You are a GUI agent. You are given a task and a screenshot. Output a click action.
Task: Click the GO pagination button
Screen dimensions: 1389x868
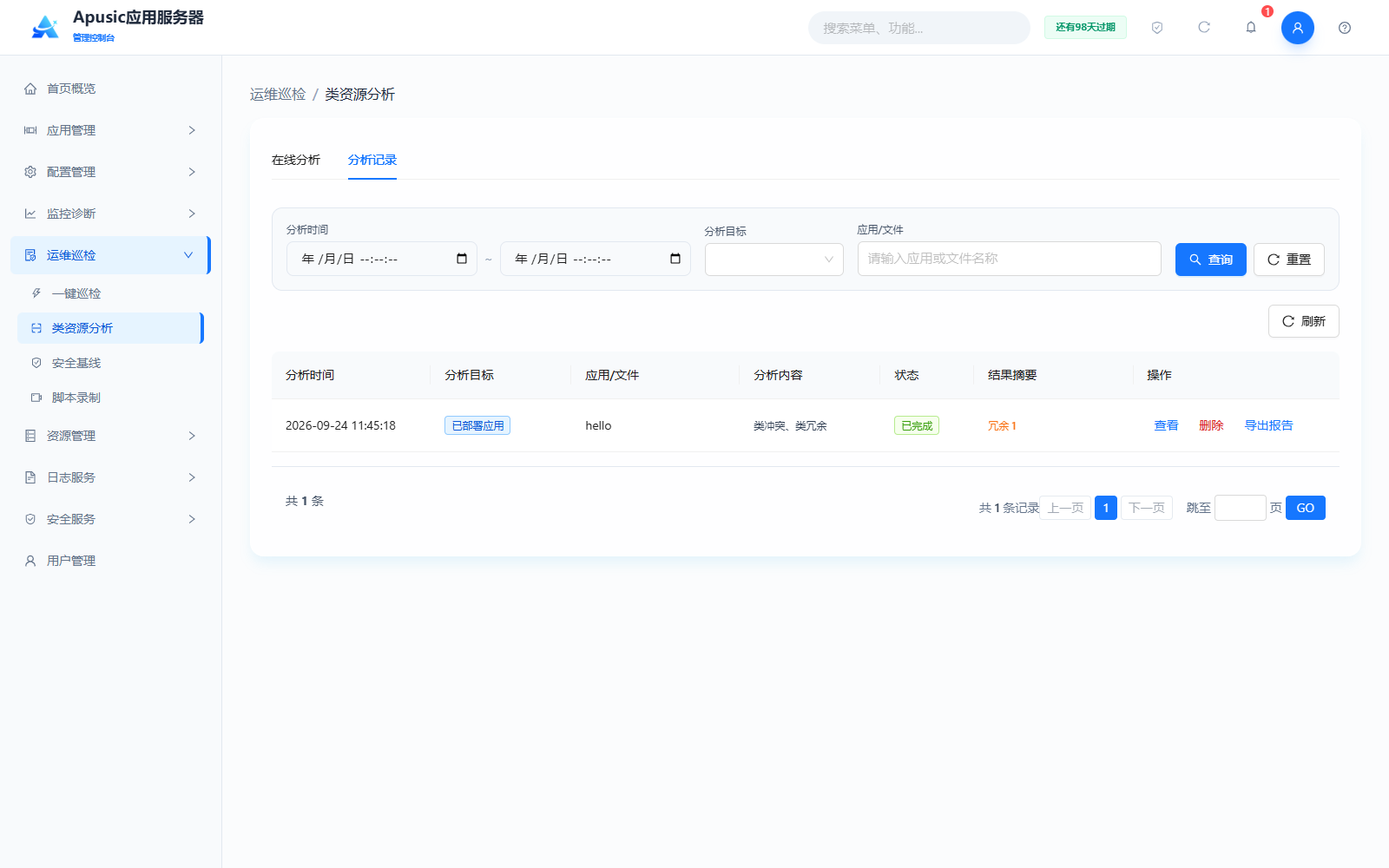click(1306, 508)
